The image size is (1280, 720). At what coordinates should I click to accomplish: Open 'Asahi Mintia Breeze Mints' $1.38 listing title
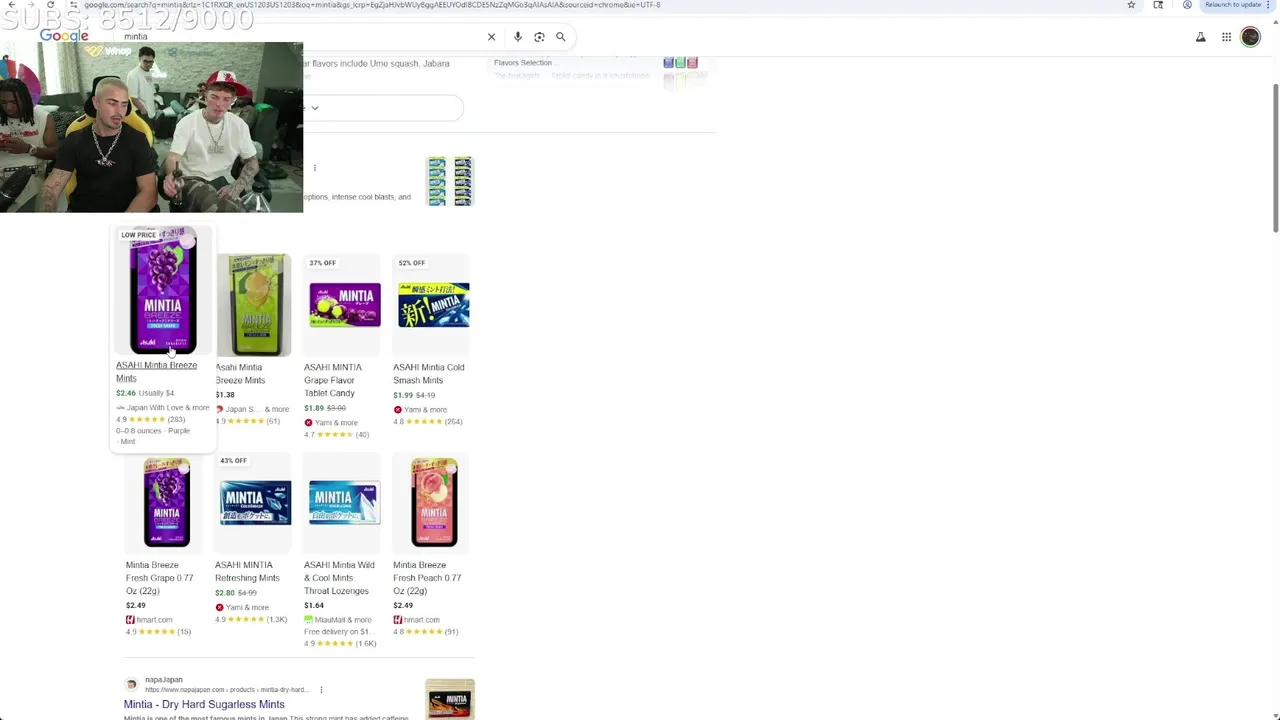[x=240, y=374]
